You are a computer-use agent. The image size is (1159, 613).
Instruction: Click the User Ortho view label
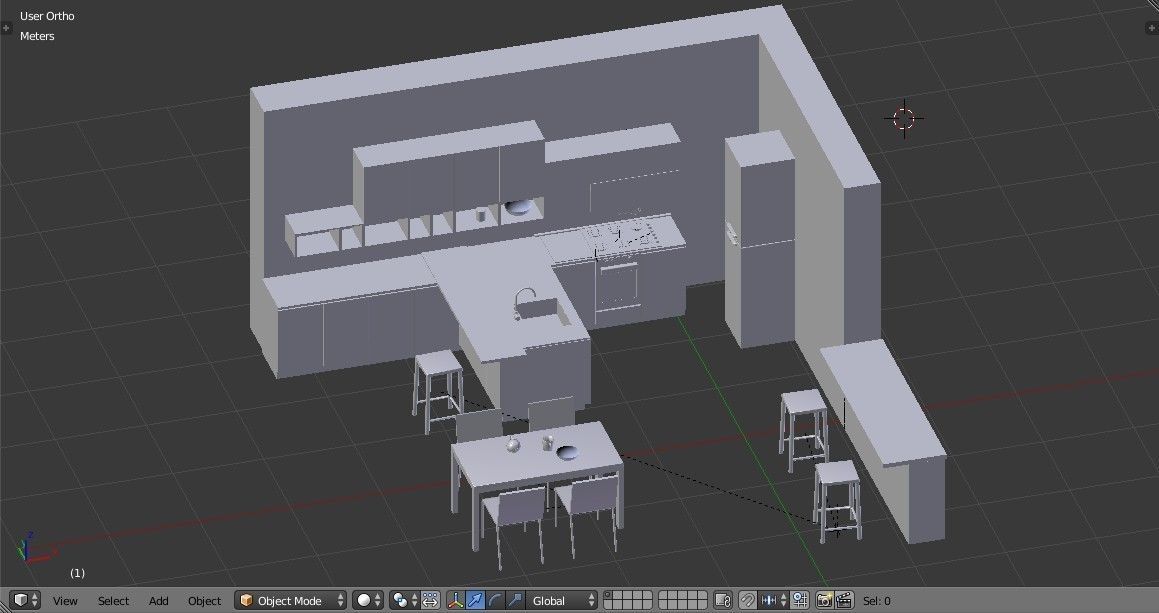click(47, 16)
